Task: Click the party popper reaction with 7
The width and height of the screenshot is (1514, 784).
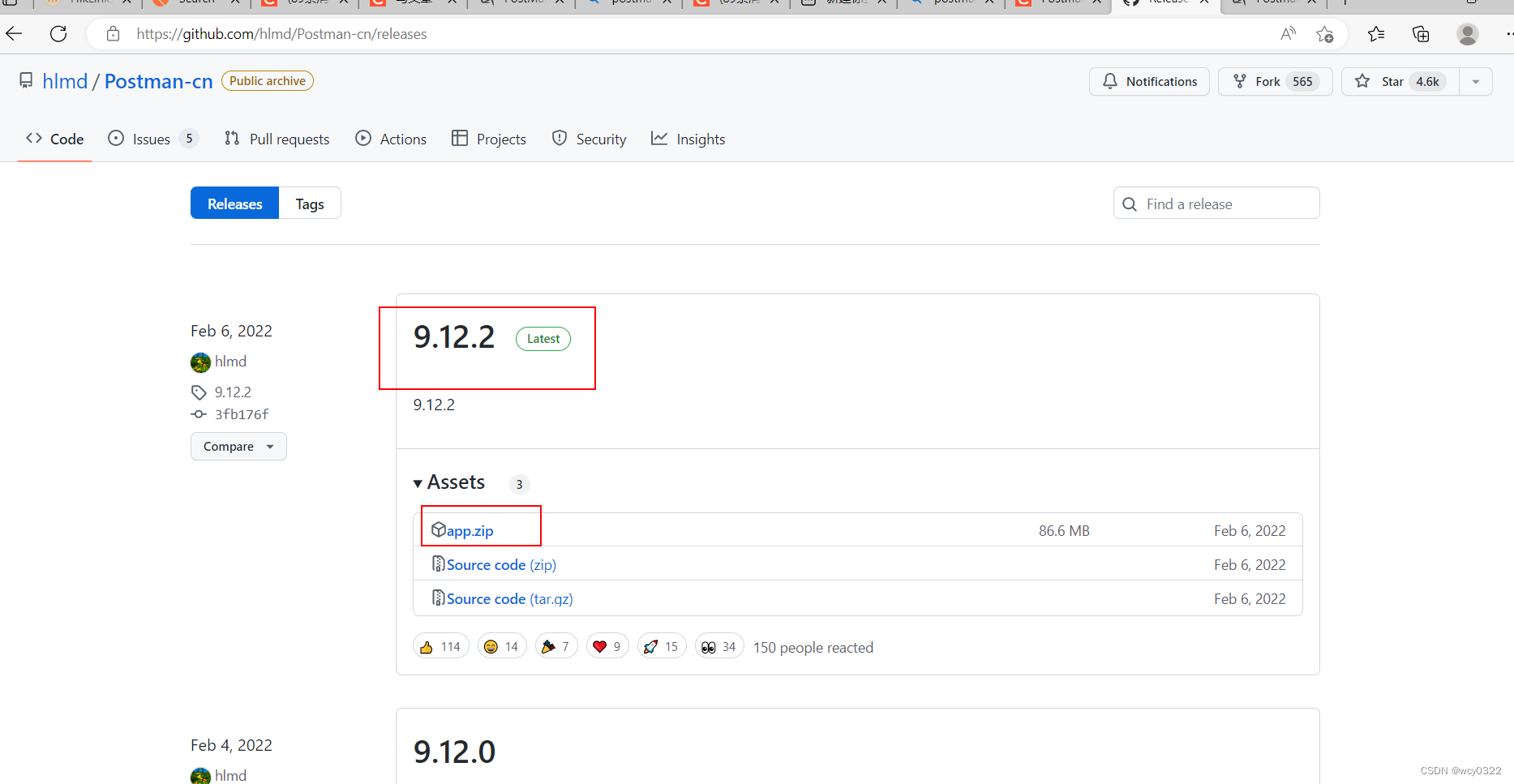Action: coord(556,646)
